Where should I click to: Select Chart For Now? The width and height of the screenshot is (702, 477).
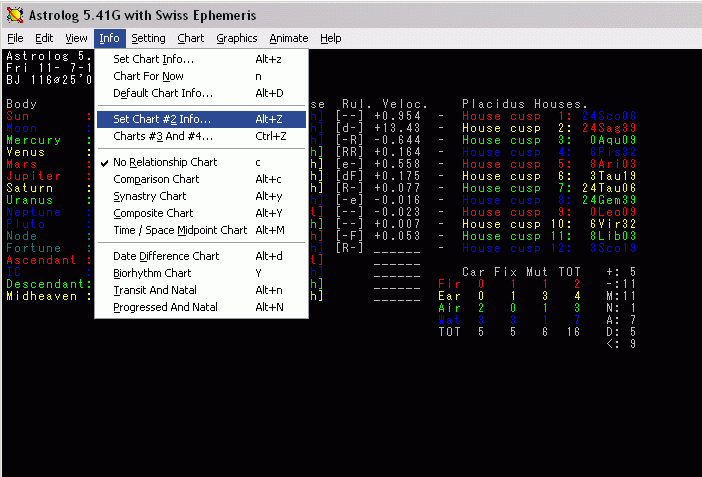[201, 76]
